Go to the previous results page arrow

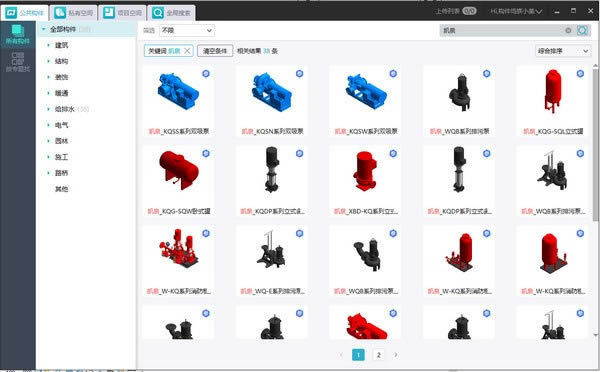click(x=341, y=355)
